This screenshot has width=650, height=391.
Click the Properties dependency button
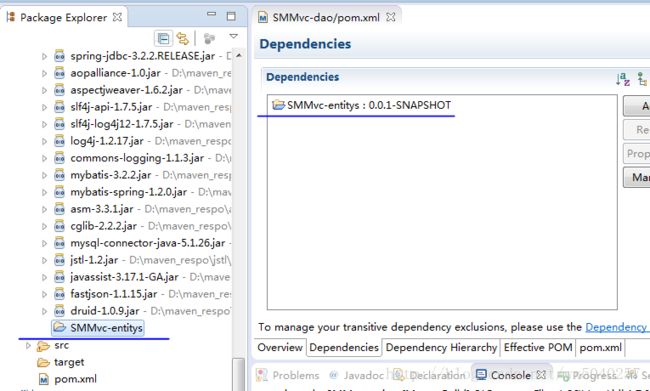637,154
